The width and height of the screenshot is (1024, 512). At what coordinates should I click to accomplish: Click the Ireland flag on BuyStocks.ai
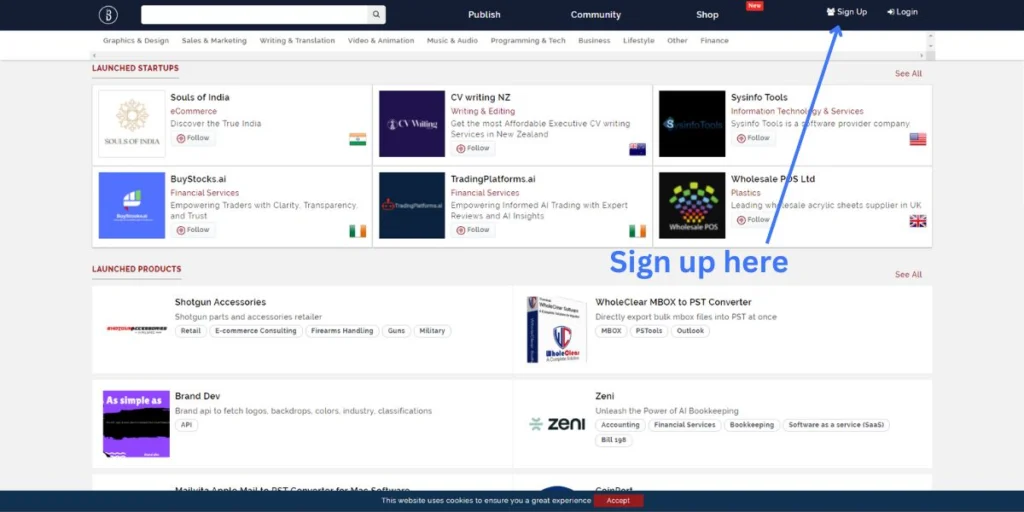357,231
